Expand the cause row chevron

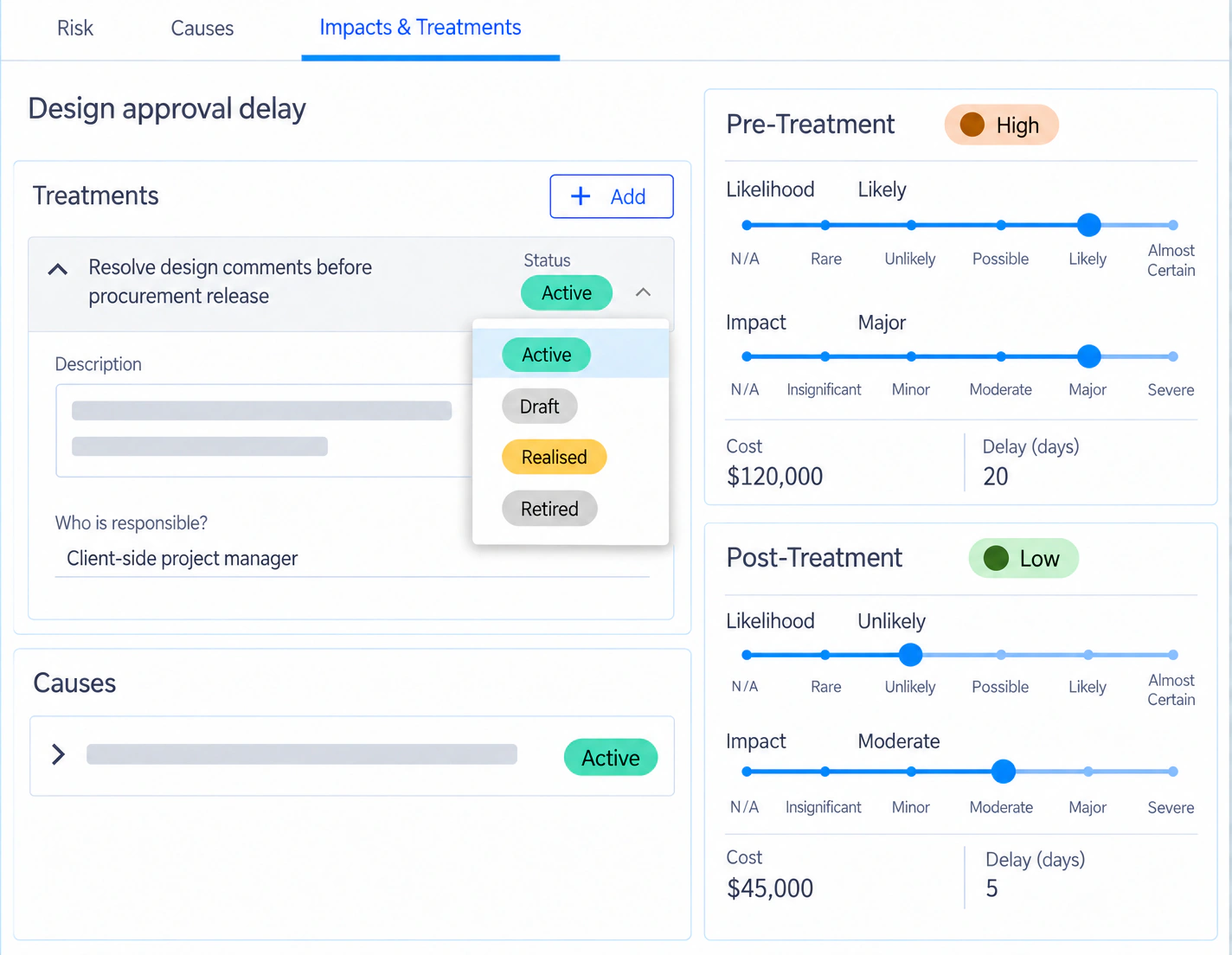(x=58, y=754)
